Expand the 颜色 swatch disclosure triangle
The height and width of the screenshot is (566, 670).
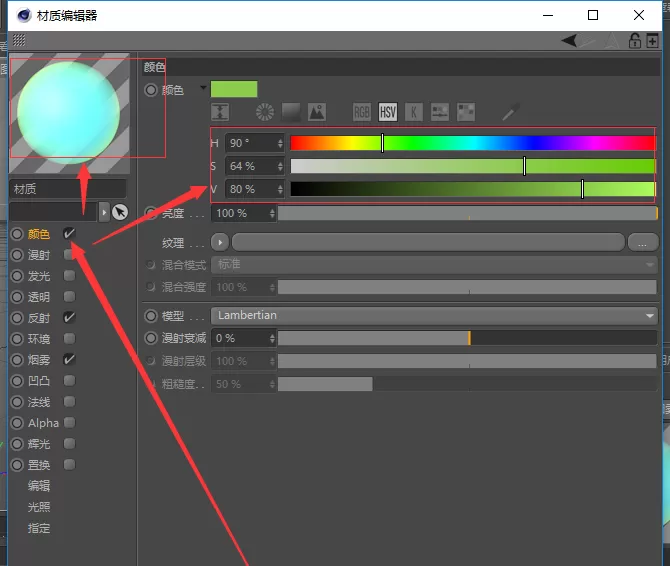pos(203,88)
